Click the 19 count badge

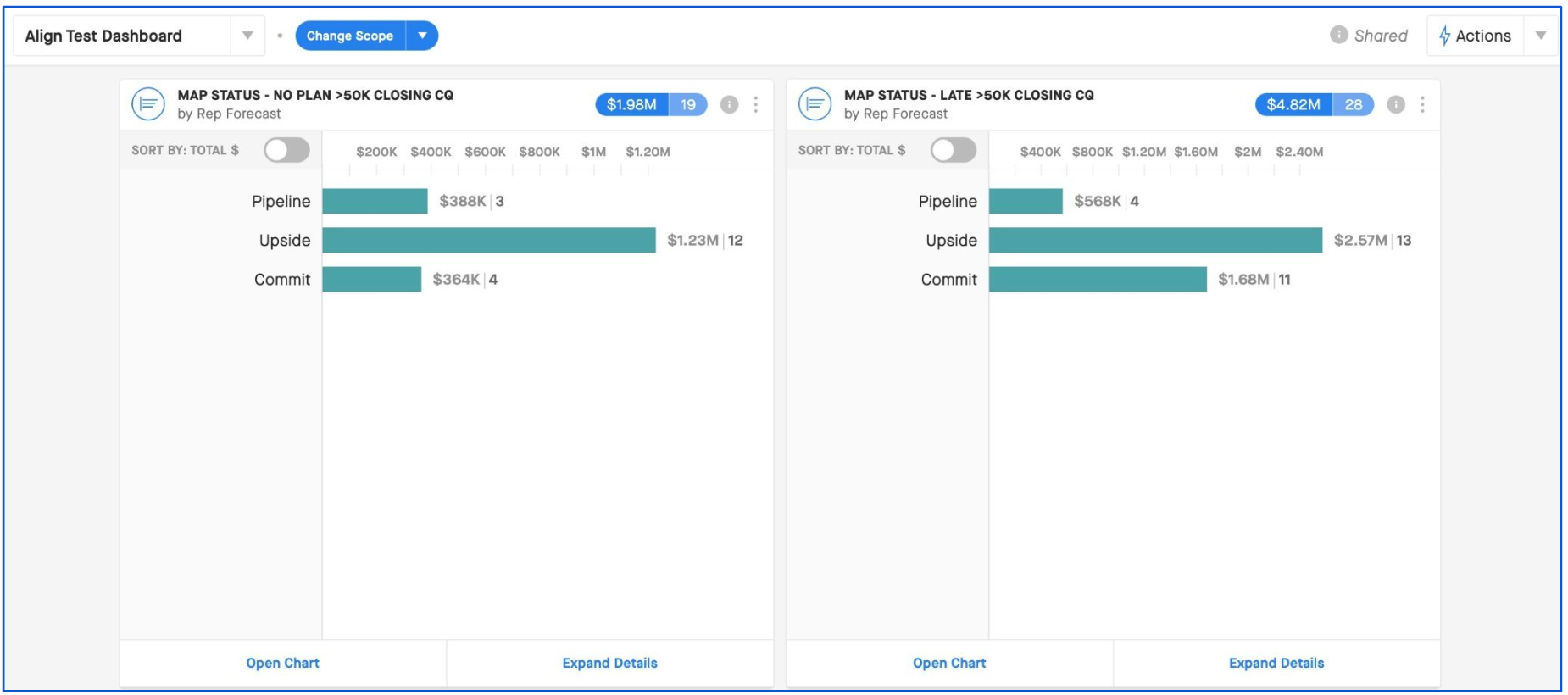[x=688, y=104]
